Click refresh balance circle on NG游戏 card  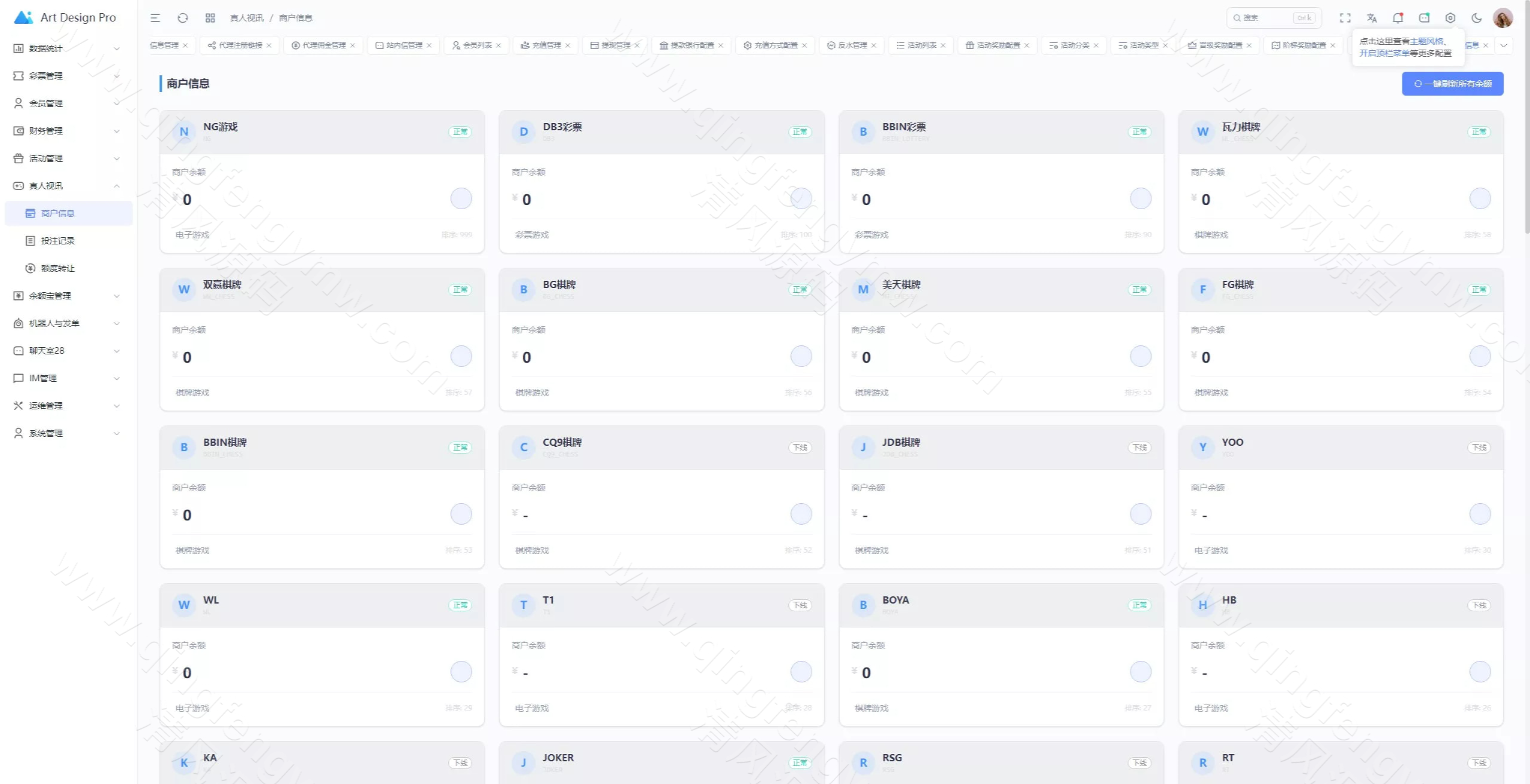[461, 198]
